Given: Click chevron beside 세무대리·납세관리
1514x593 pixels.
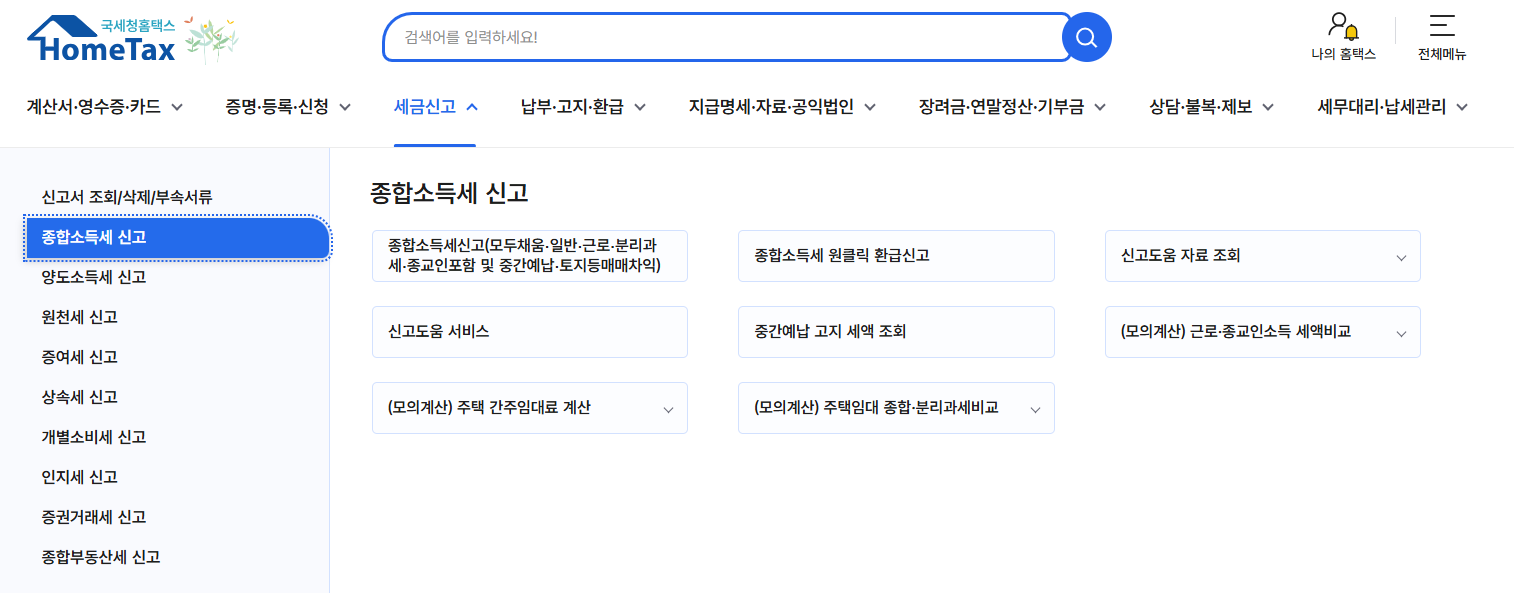Looking at the screenshot, I should 1462,108.
